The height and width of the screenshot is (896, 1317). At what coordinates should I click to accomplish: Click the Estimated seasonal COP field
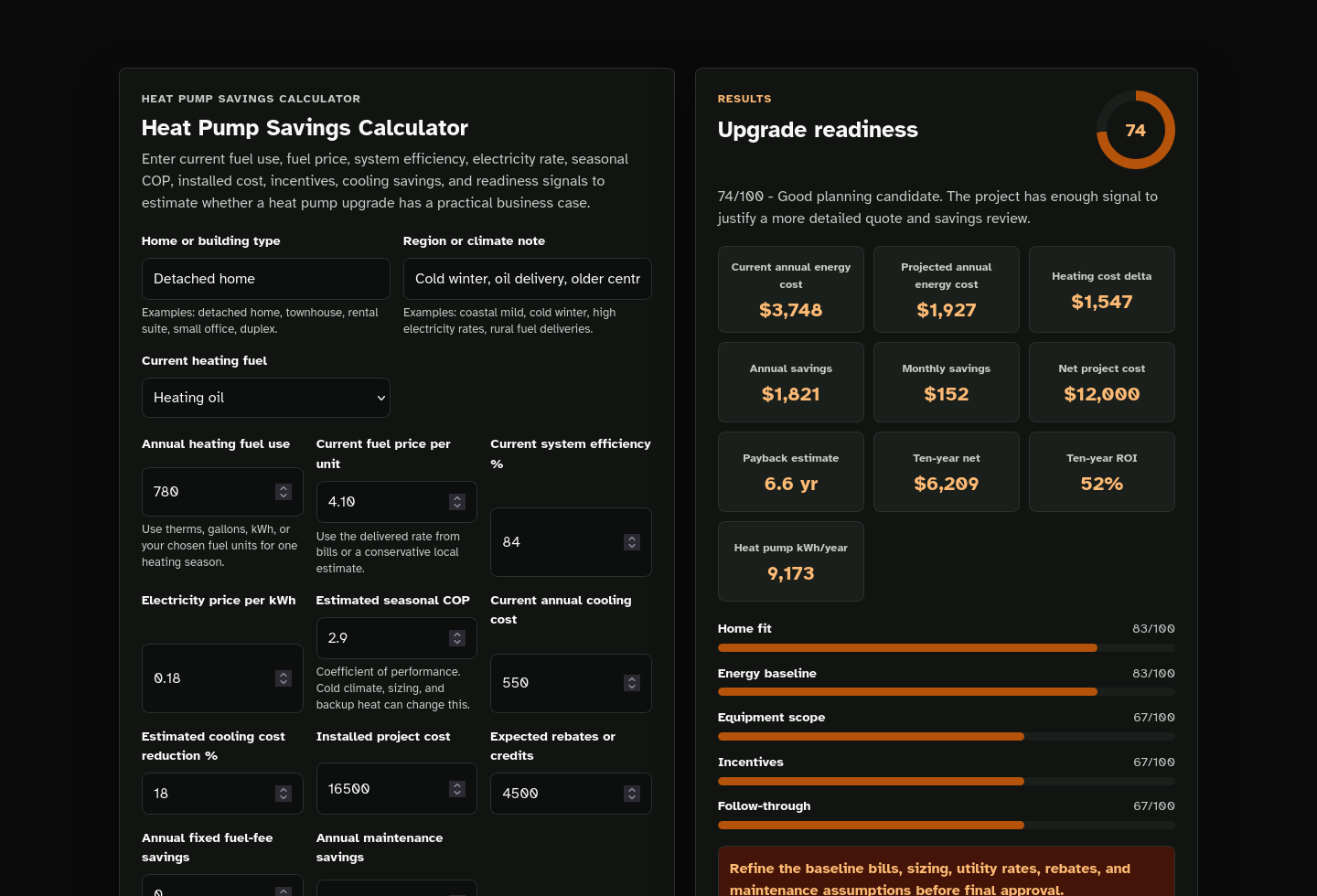click(x=397, y=638)
